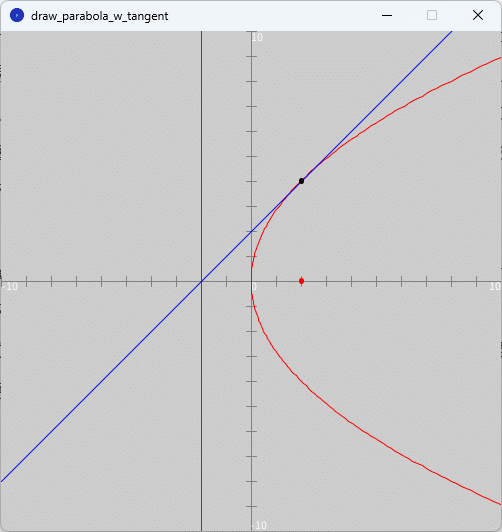The image size is (502, 532).
Task: Click the blue Processing app icon in title bar
Action: coord(17,15)
